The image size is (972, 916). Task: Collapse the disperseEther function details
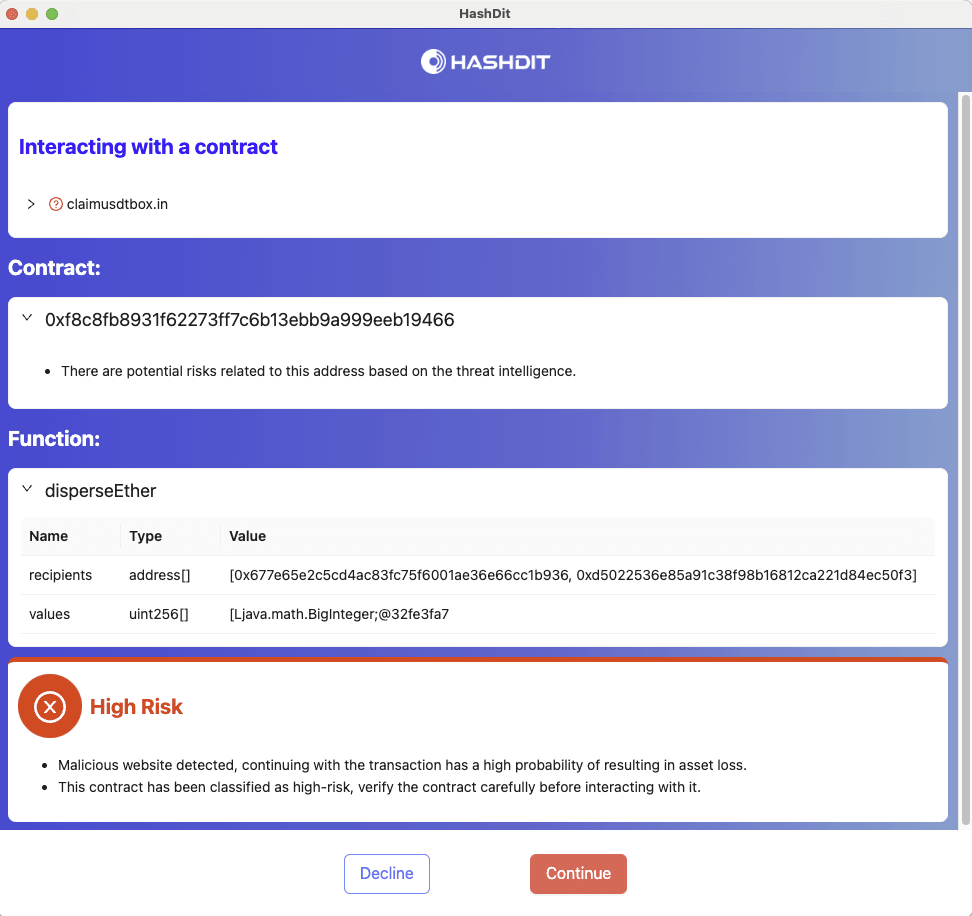pos(27,489)
